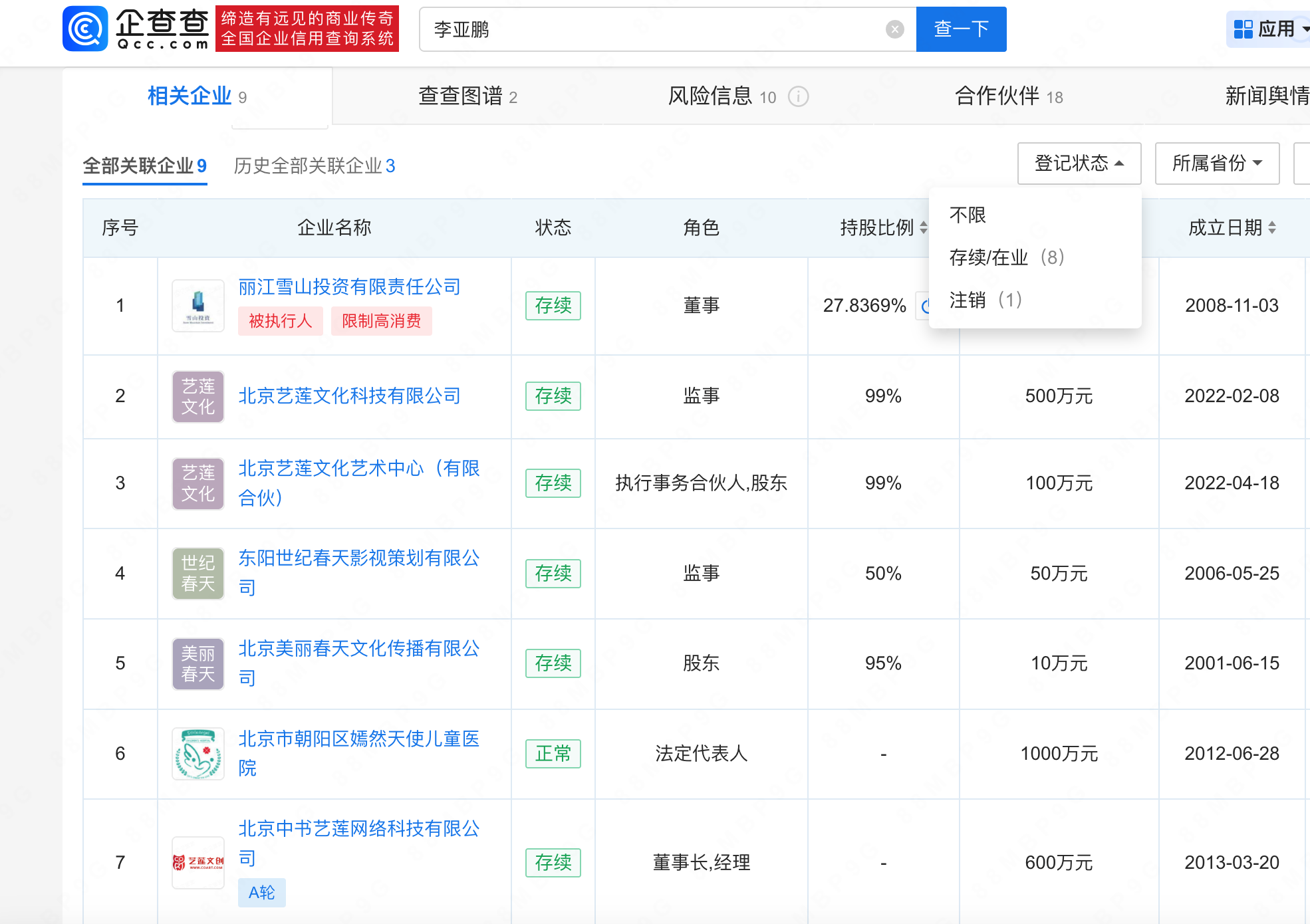Click the 北京中书艺莲 company logo icon

click(x=198, y=862)
